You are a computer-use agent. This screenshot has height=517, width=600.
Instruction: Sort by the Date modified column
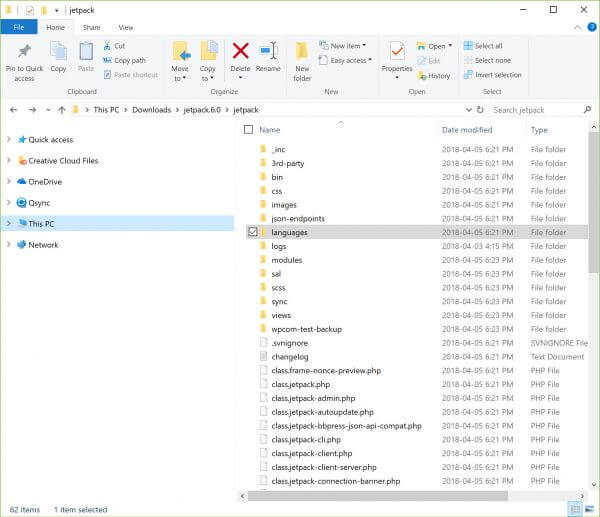(467, 130)
